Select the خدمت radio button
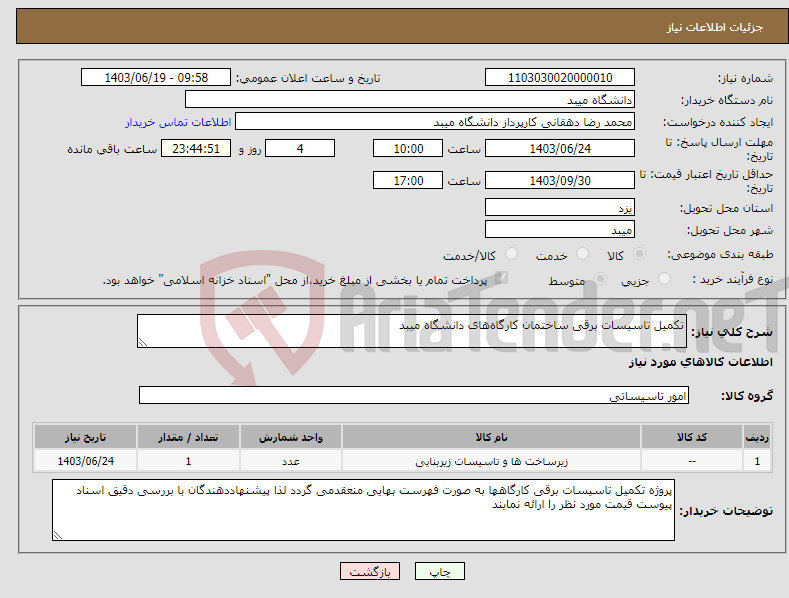This screenshot has height=598, width=789. coord(582,254)
